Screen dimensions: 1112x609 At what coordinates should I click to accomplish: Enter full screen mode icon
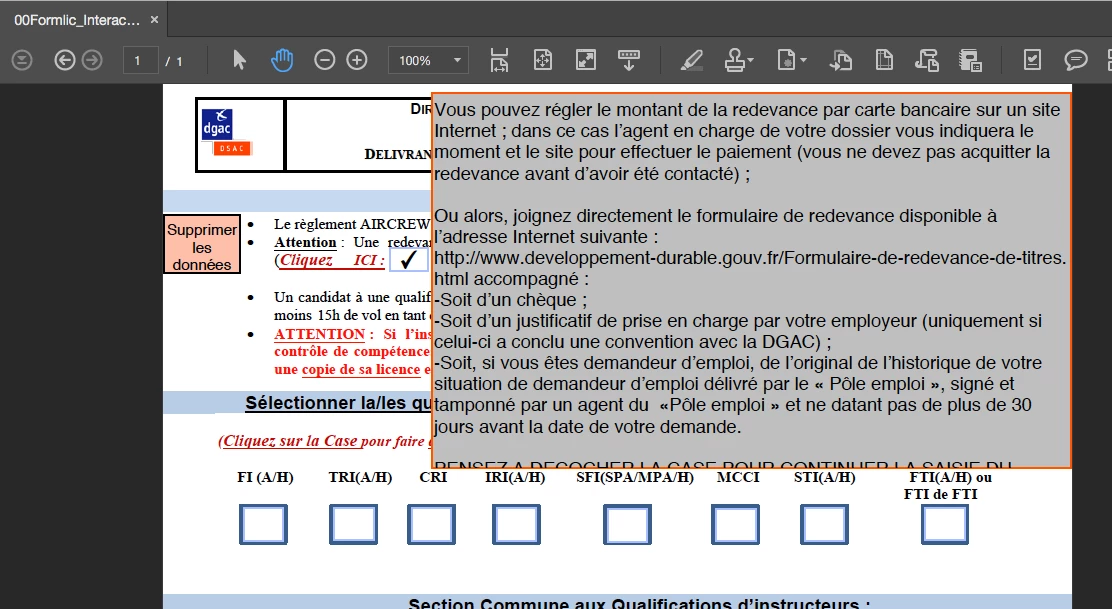586,60
